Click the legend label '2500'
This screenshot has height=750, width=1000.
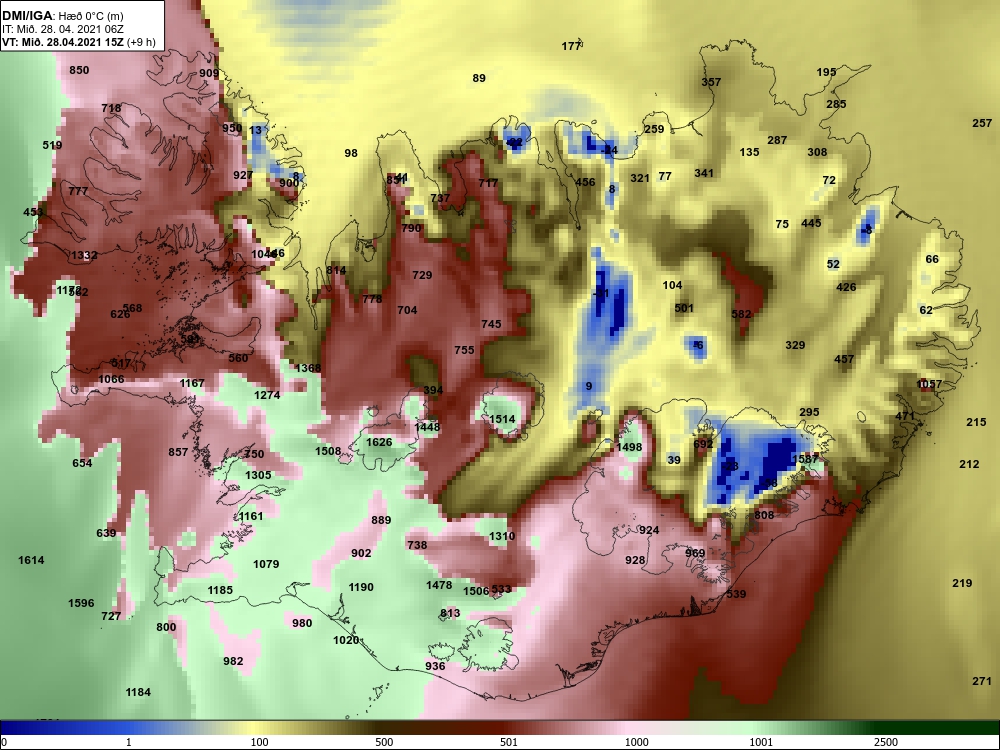pyautogui.click(x=886, y=742)
